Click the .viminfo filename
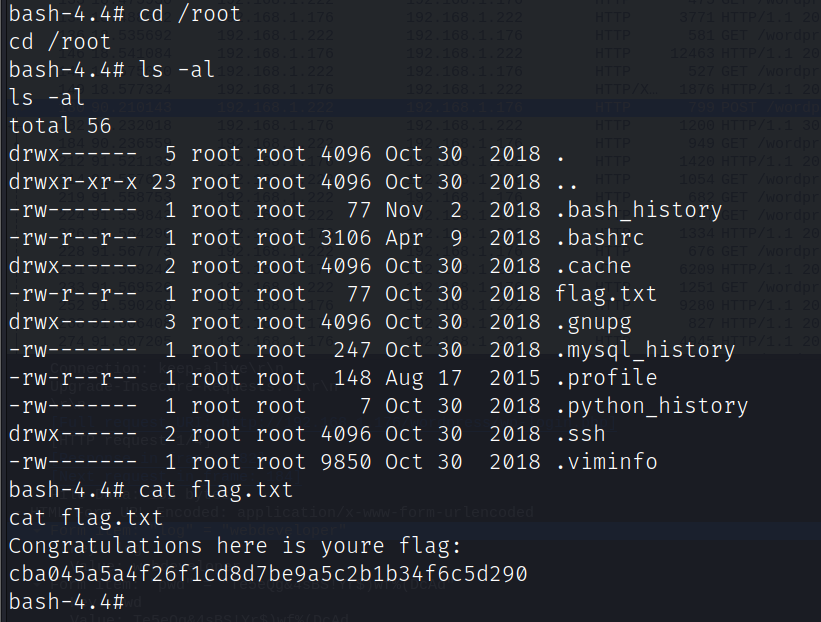Screen dimensions: 821x622 tap(606, 462)
